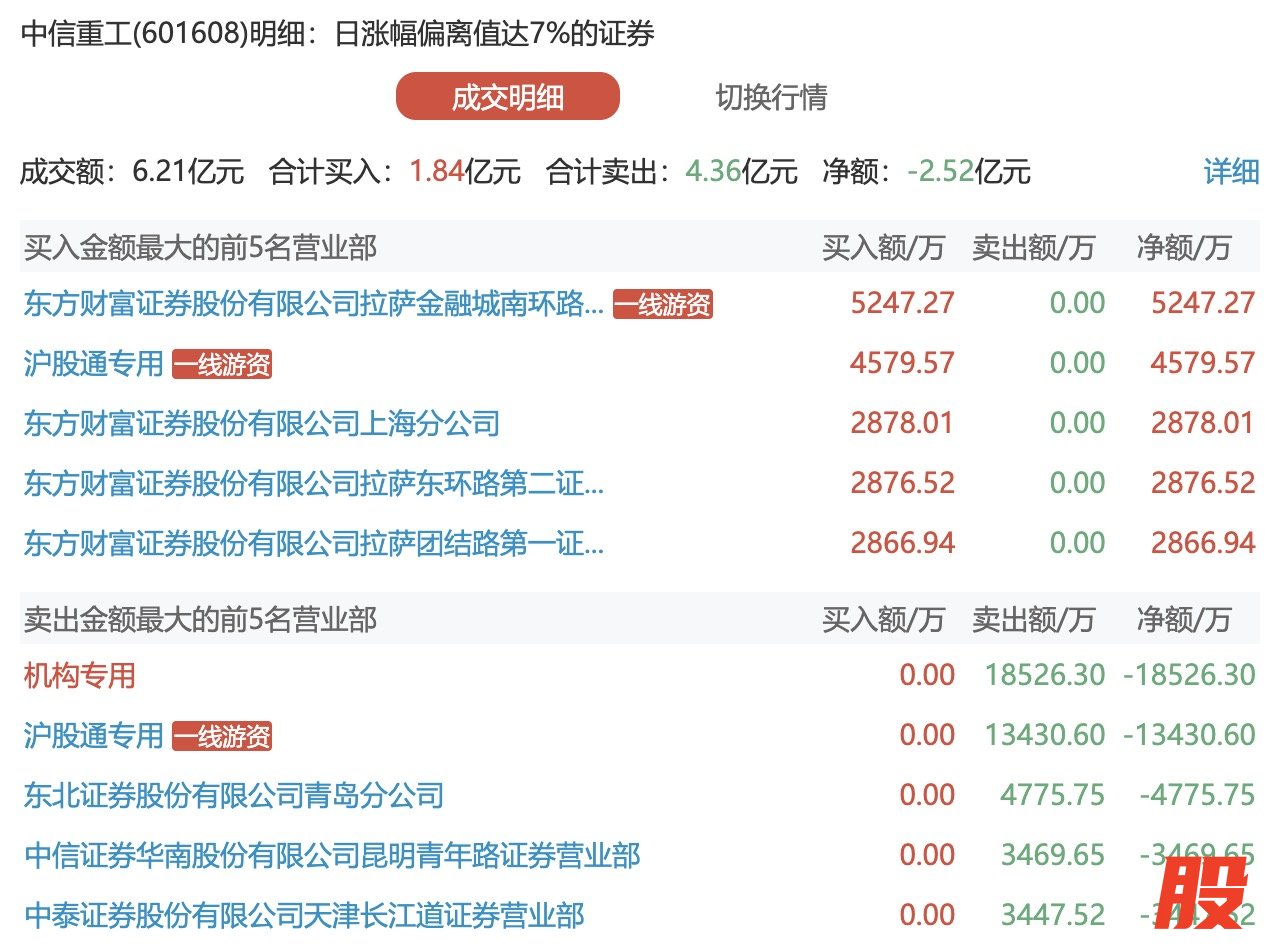Open 东方财富证券股份有限公司上海分公司 link
This screenshot has height=948, width=1268.
click(261, 424)
